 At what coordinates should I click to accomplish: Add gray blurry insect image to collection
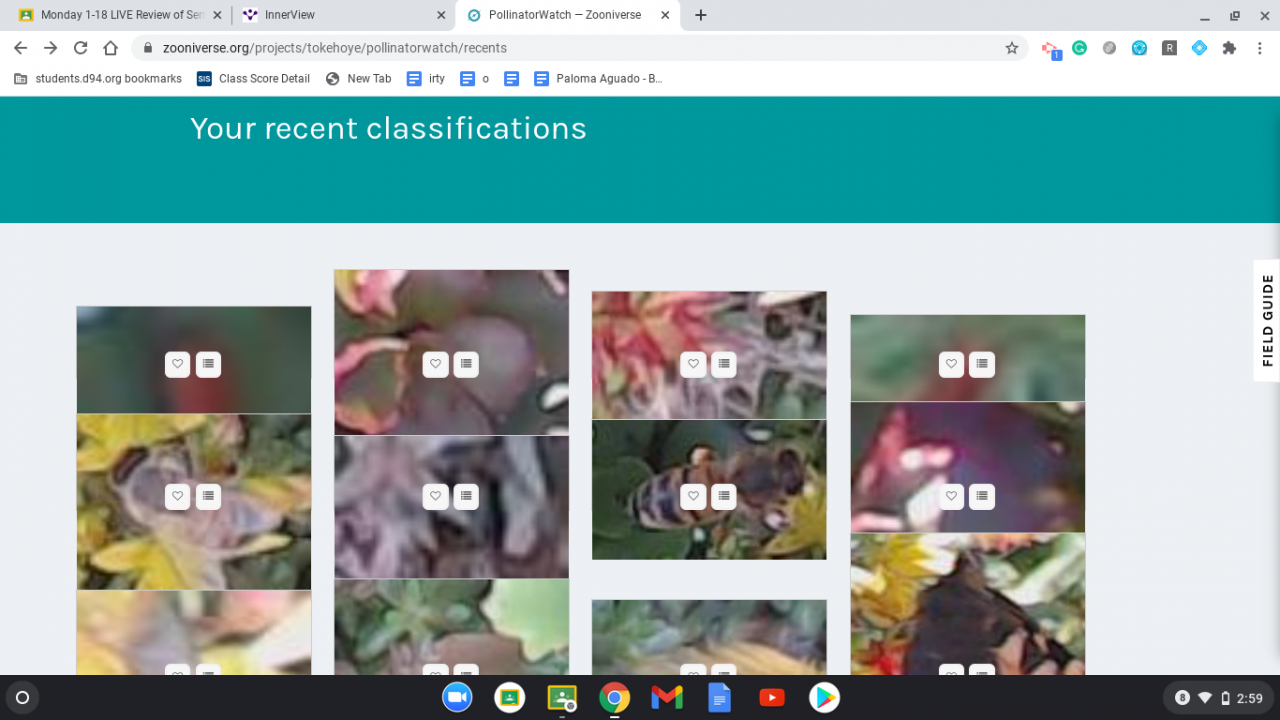[466, 496]
